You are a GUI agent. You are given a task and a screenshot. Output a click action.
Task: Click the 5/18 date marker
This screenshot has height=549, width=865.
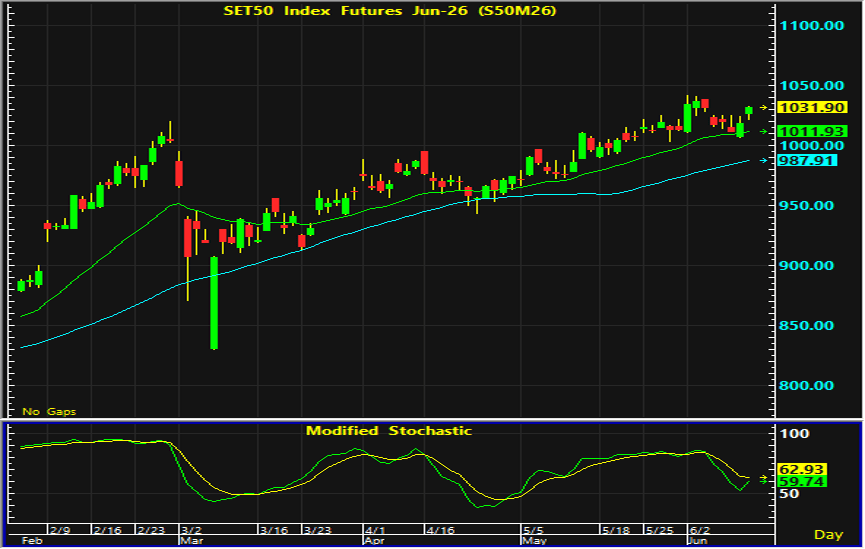click(616, 530)
